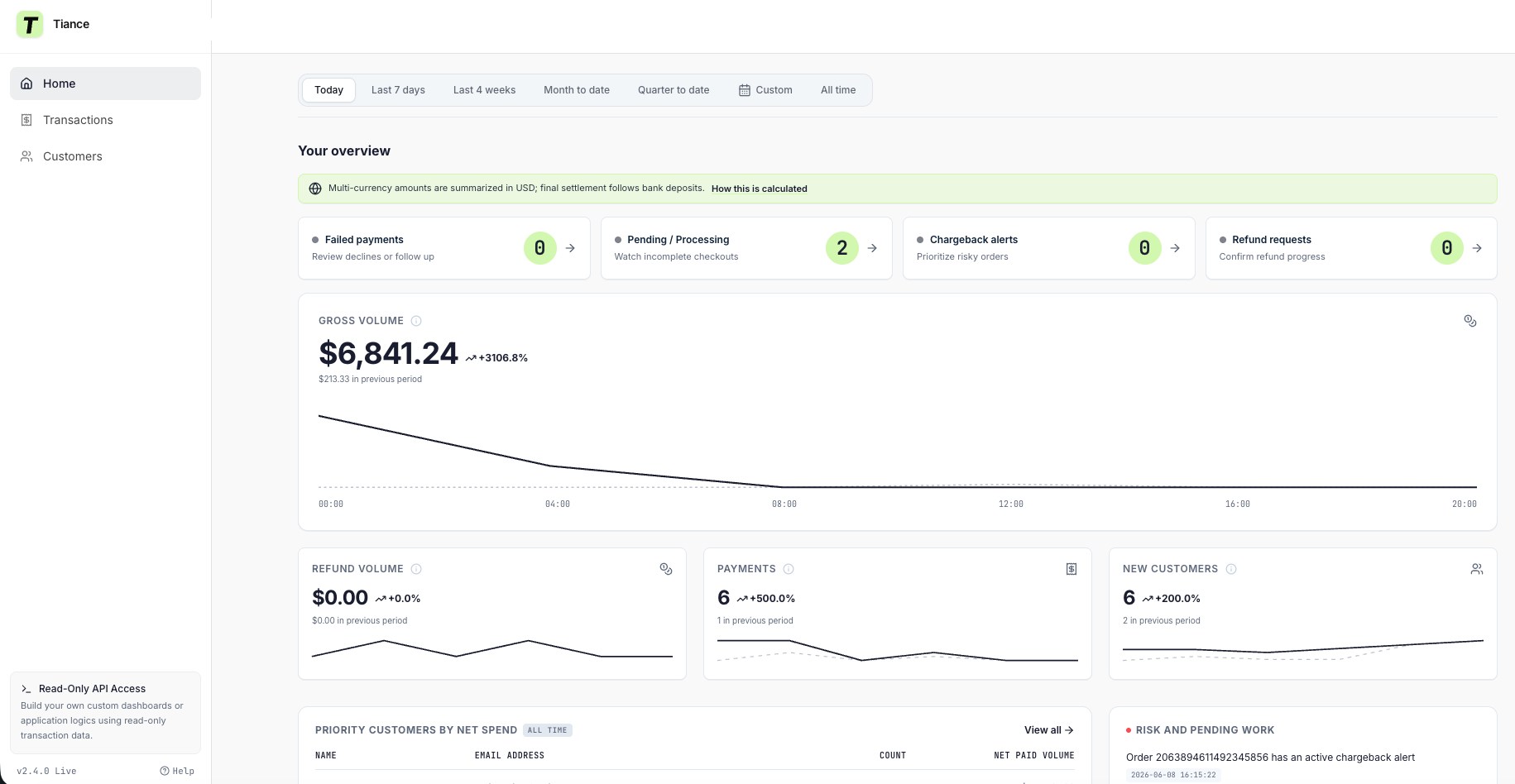Click the $0.00 refund volume amount
The height and width of the screenshot is (784, 1515).
pos(340,598)
